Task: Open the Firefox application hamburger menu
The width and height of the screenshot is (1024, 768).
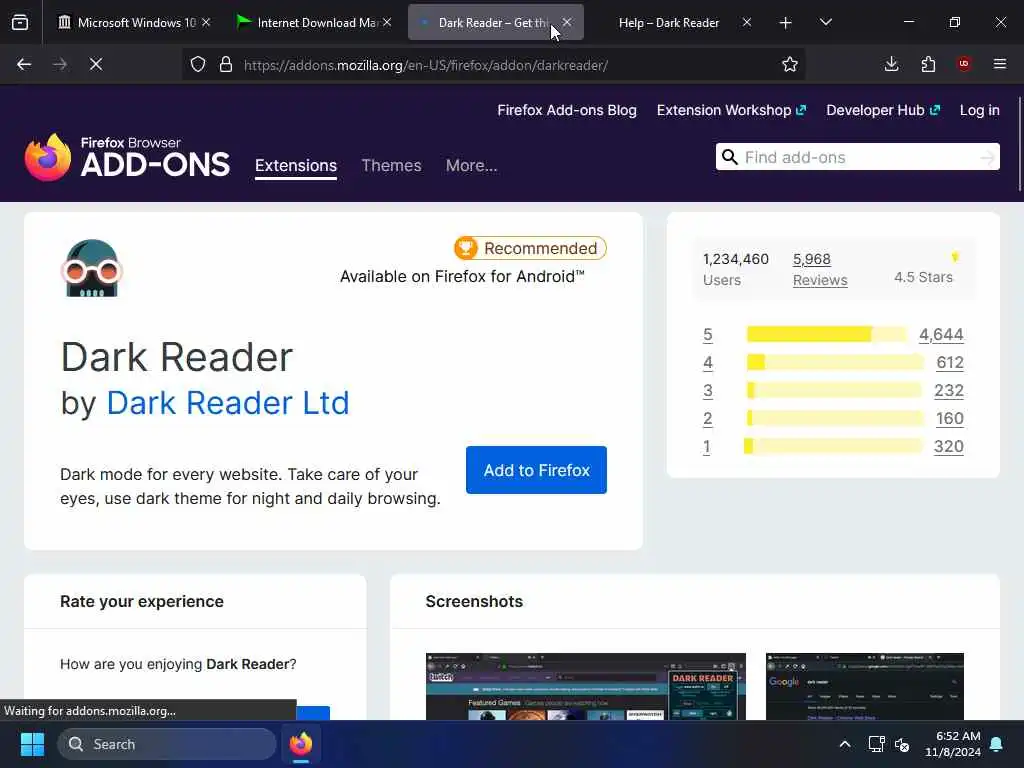Action: point(1000,64)
